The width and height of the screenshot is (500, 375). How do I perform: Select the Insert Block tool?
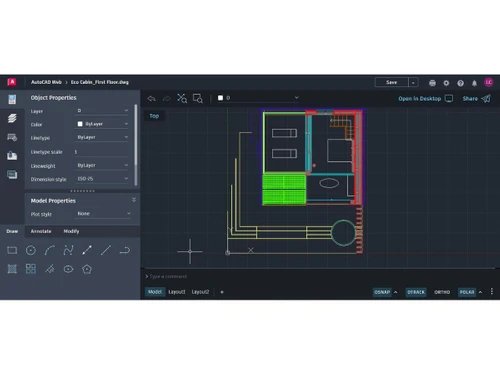coord(31,269)
